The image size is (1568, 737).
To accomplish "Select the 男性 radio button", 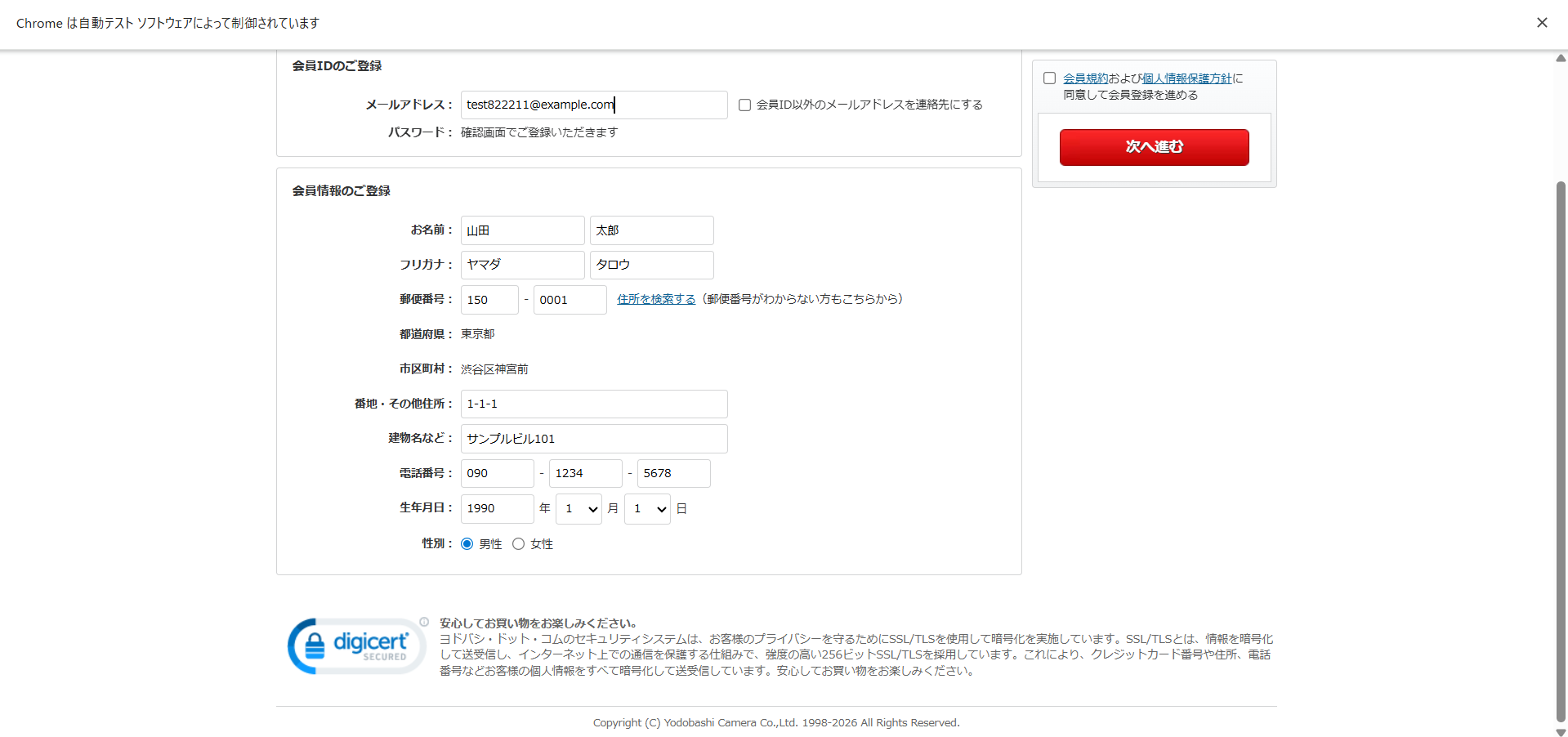I will (467, 544).
